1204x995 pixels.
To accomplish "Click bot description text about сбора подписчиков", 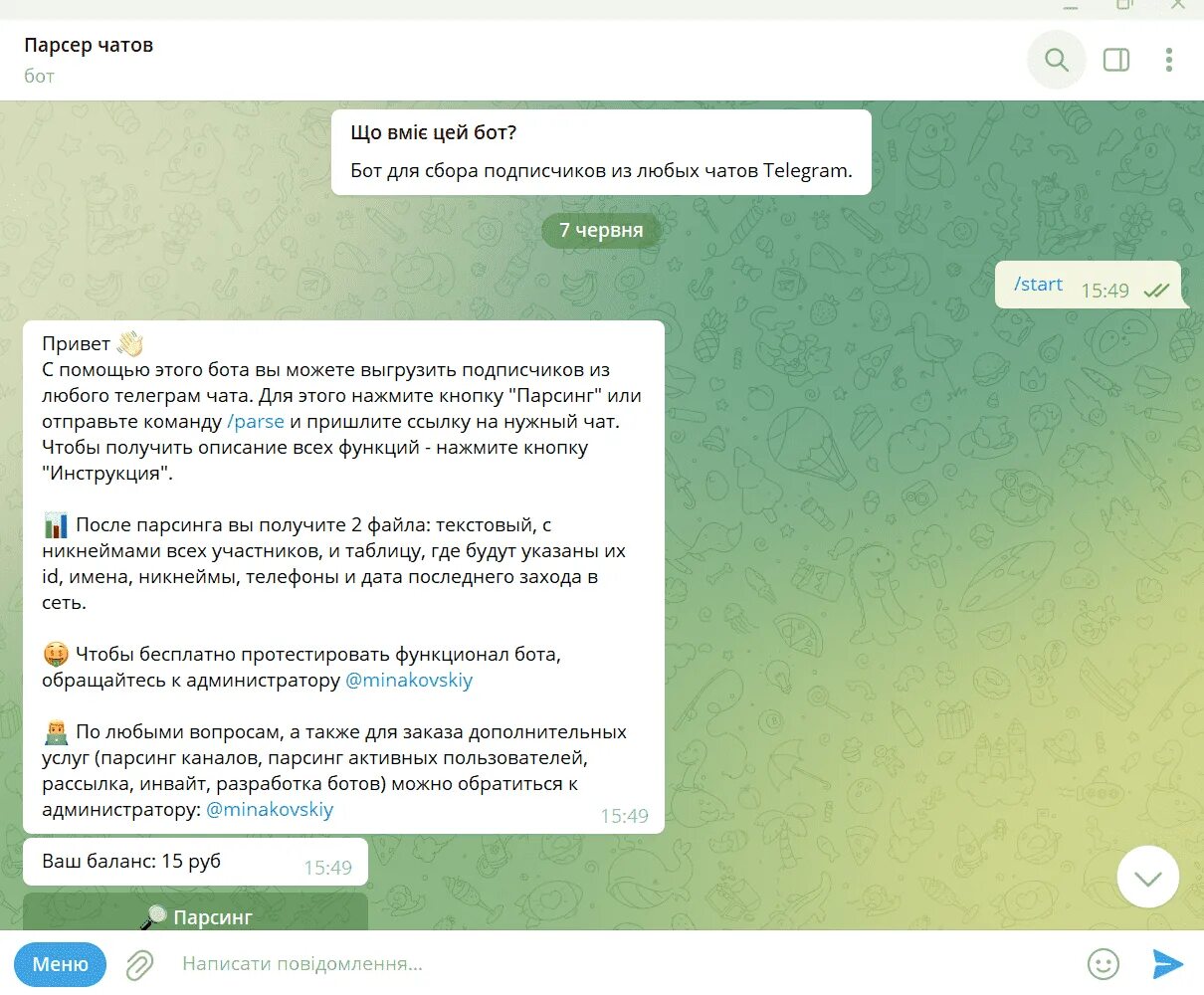I will coord(601,171).
